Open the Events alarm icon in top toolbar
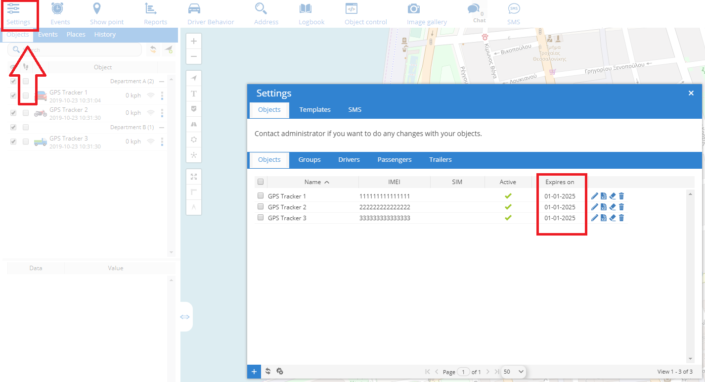 click(x=58, y=9)
